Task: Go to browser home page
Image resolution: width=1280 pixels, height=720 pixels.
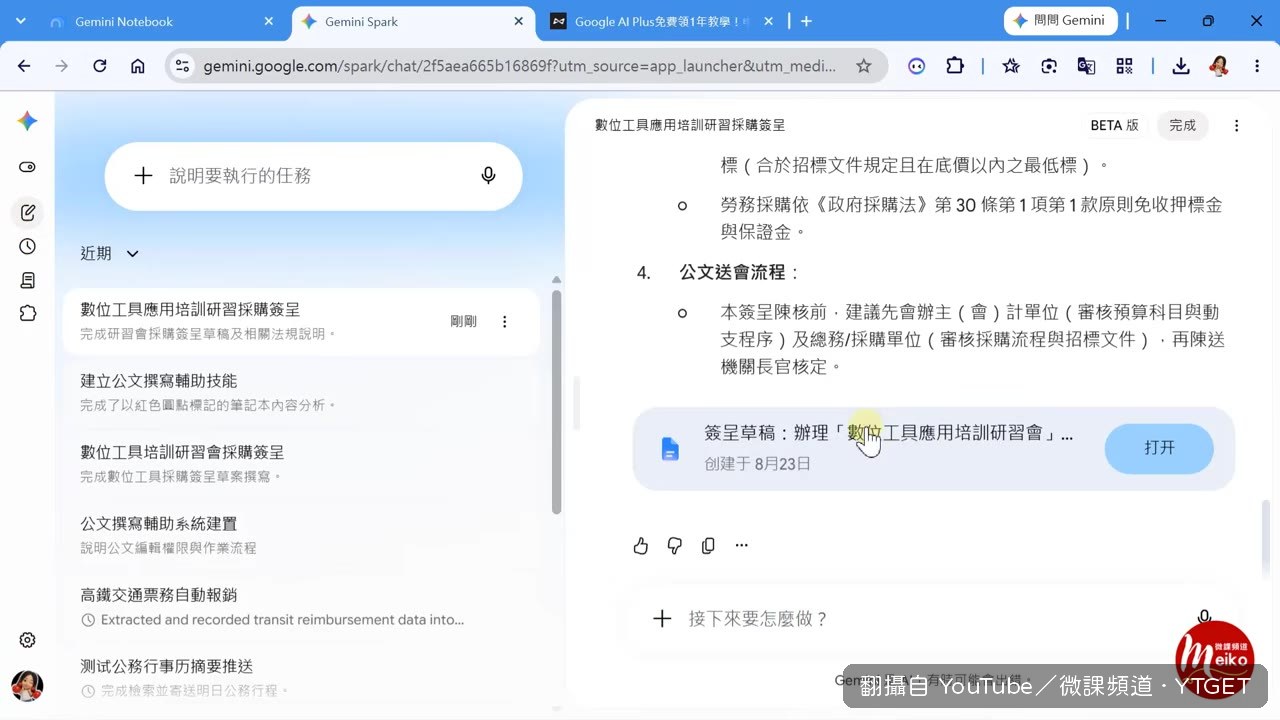Action: tap(138, 66)
